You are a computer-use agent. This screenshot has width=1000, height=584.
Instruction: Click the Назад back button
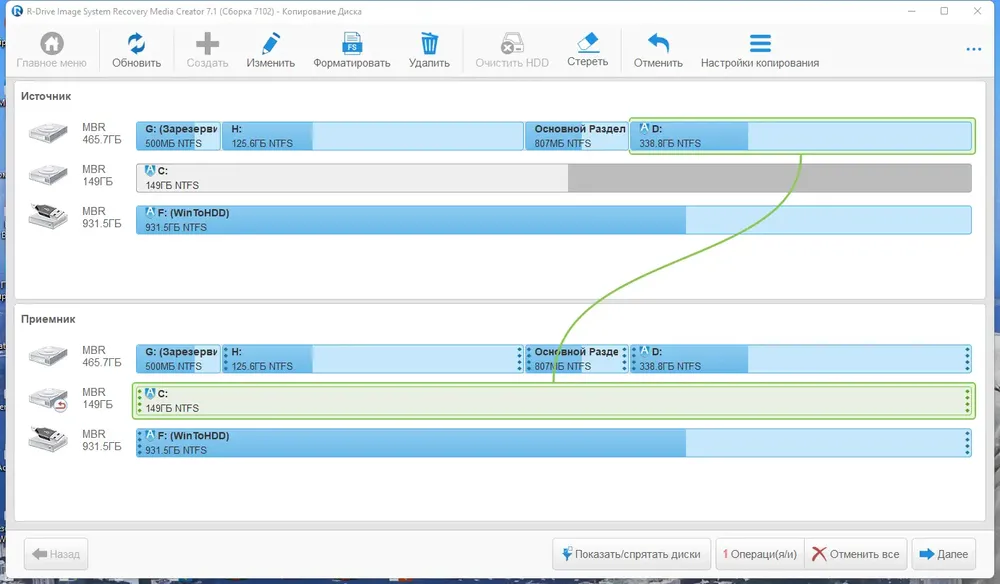[x=56, y=554]
